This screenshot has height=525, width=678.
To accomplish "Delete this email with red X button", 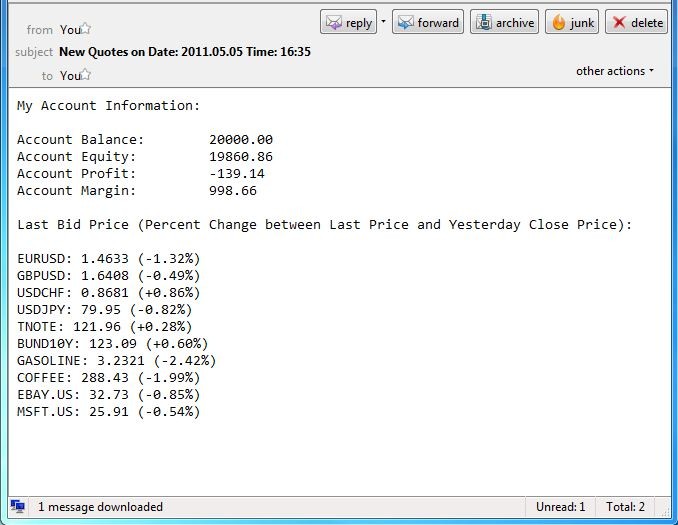I will (x=636, y=23).
